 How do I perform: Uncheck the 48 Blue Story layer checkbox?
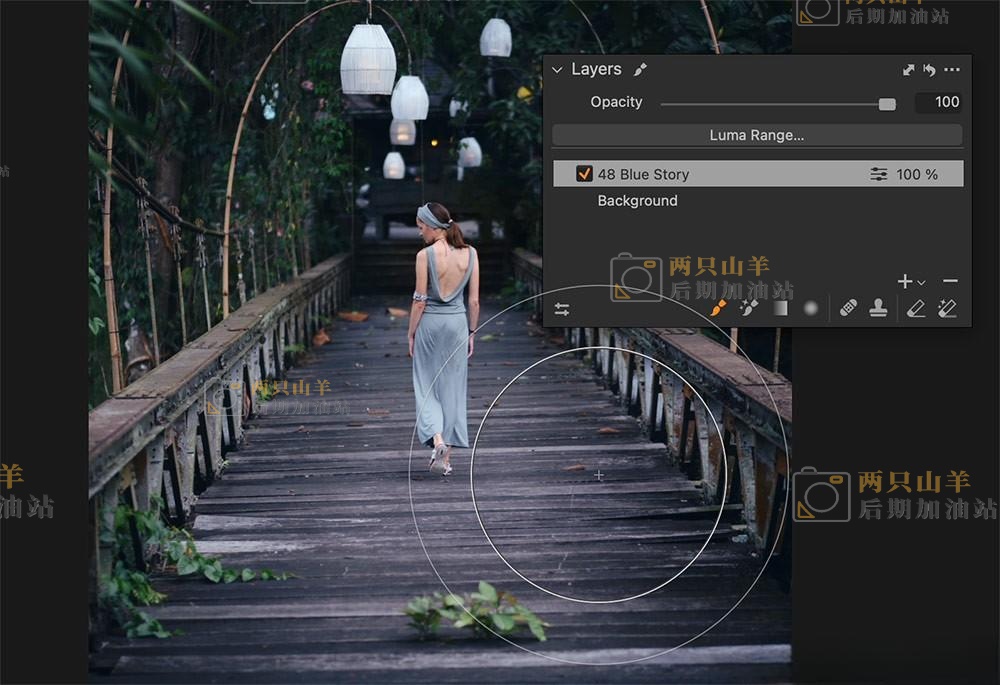pos(584,174)
